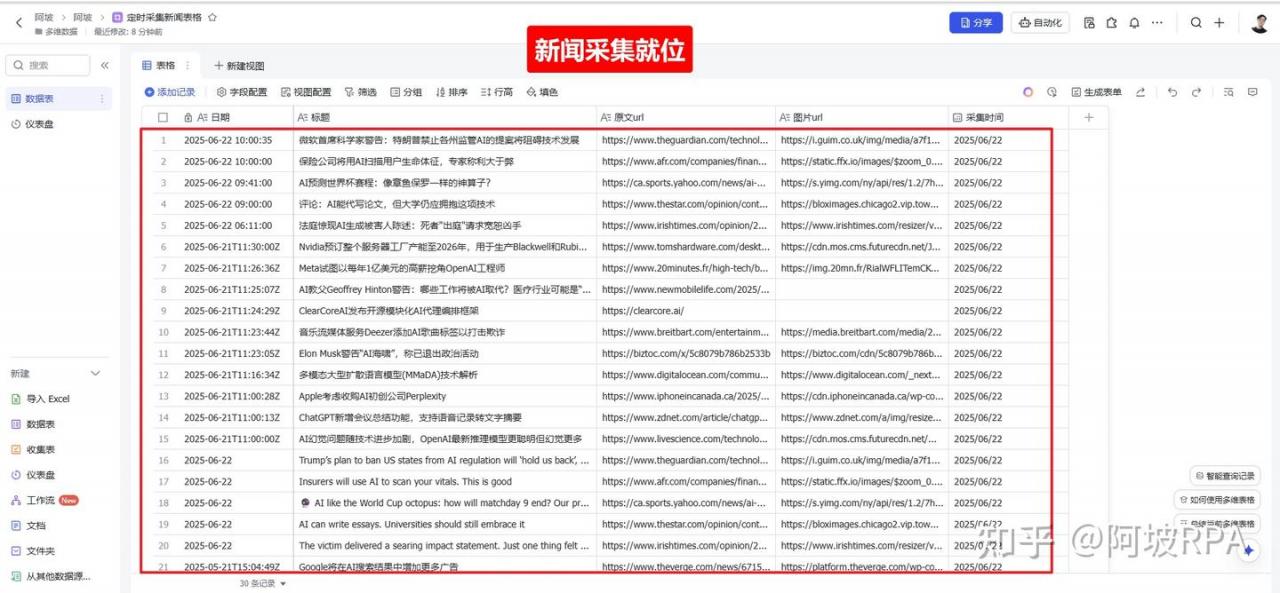Collapse the left sidebar with double-chevron
Image resolution: width=1280 pixels, height=593 pixels.
point(104,65)
